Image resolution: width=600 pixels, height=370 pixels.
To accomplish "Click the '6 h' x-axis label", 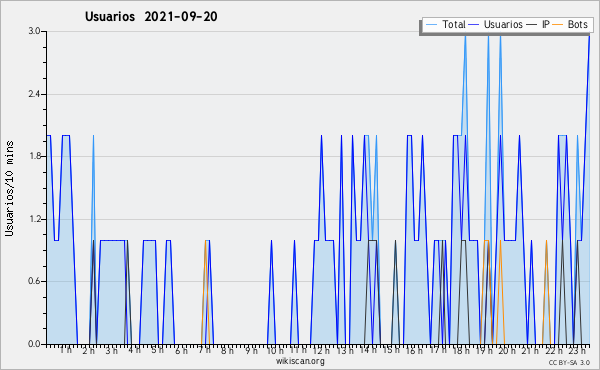I will [181, 351].
